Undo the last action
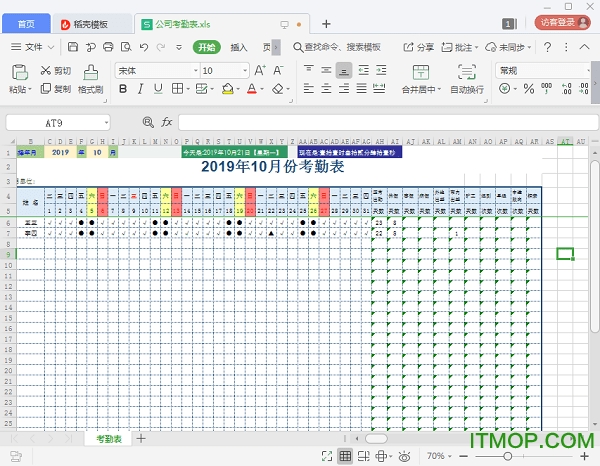 pyautogui.click(x=144, y=47)
